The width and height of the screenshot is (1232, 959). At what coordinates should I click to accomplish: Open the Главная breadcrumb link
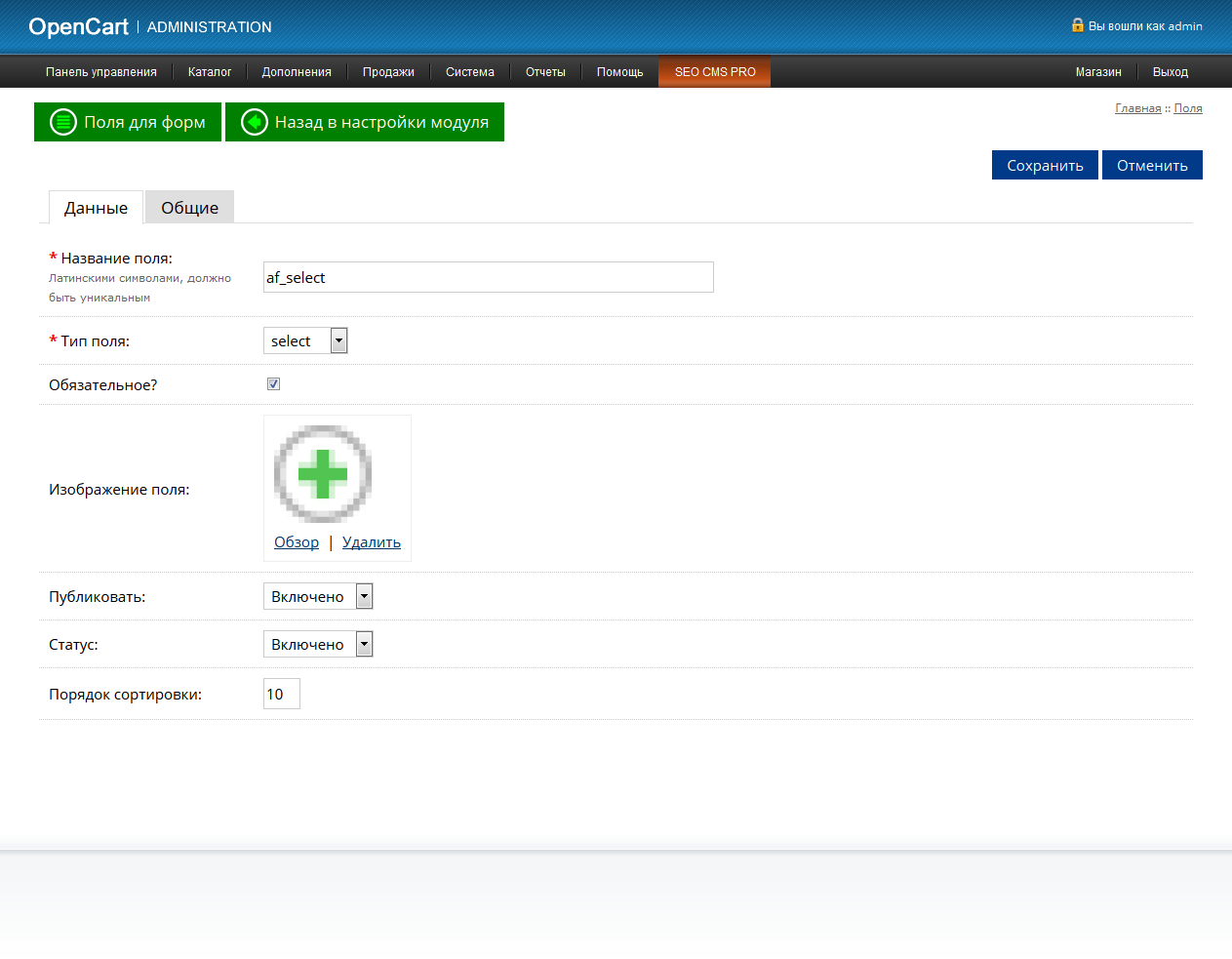pyautogui.click(x=1138, y=108)
